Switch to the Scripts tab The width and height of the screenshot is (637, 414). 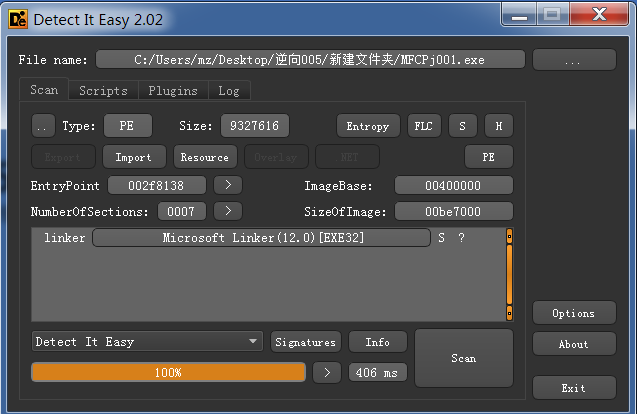pyautogui.click(x=103, y=90)
